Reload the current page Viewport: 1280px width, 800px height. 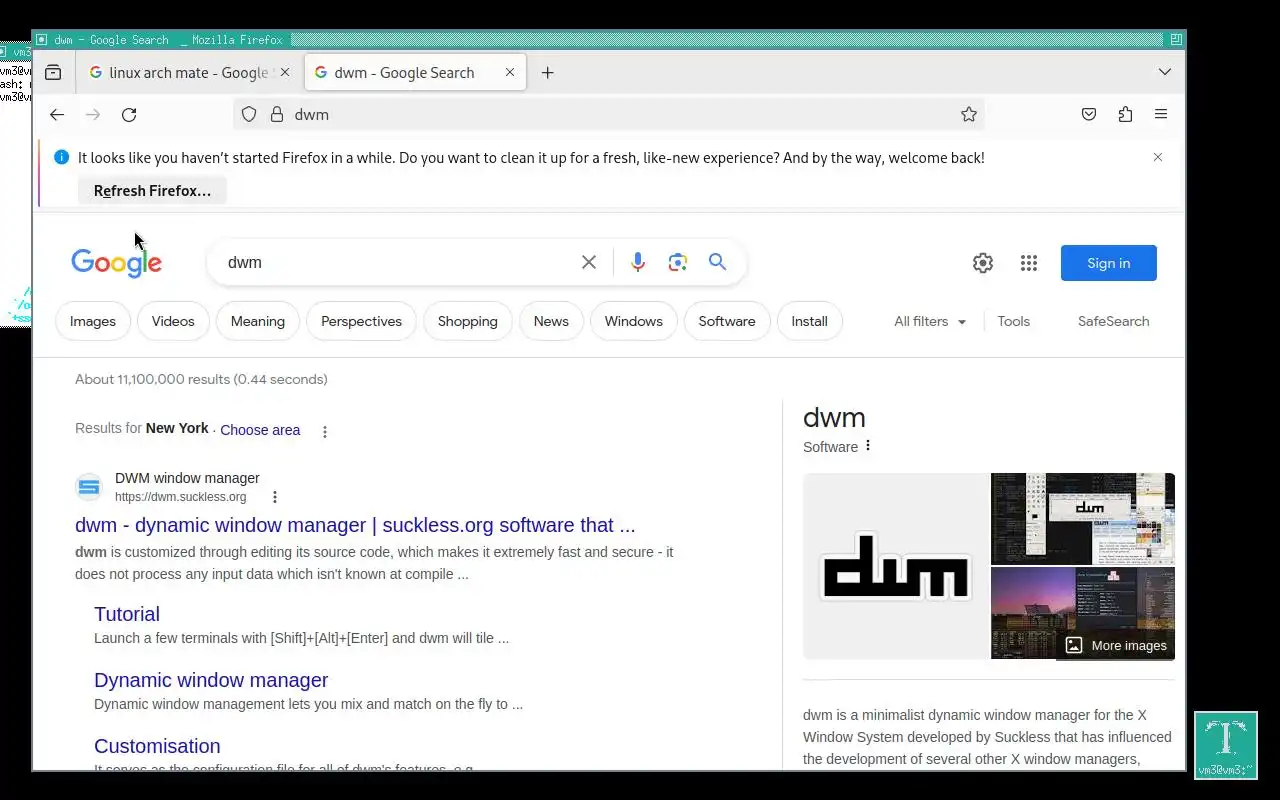129,114
